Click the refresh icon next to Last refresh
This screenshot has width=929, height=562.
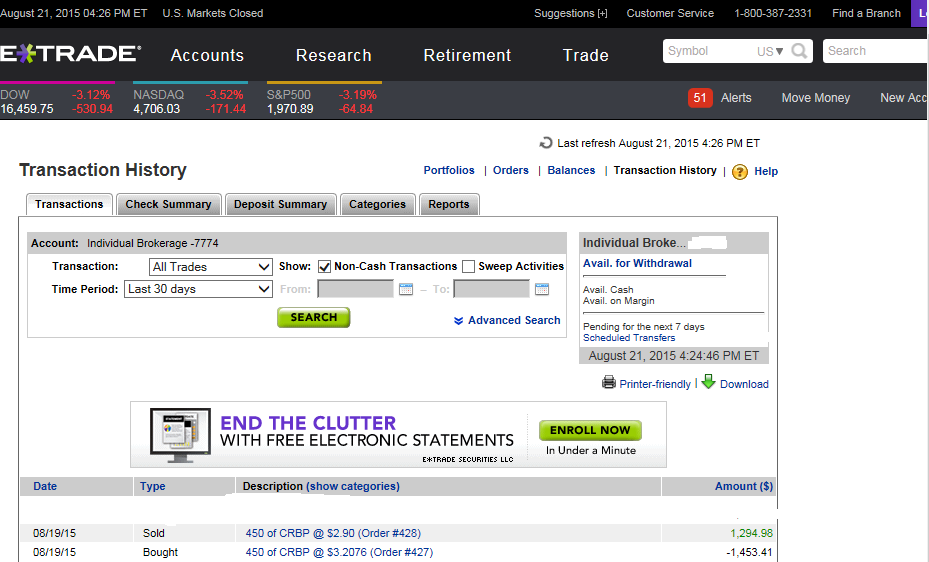546,143
